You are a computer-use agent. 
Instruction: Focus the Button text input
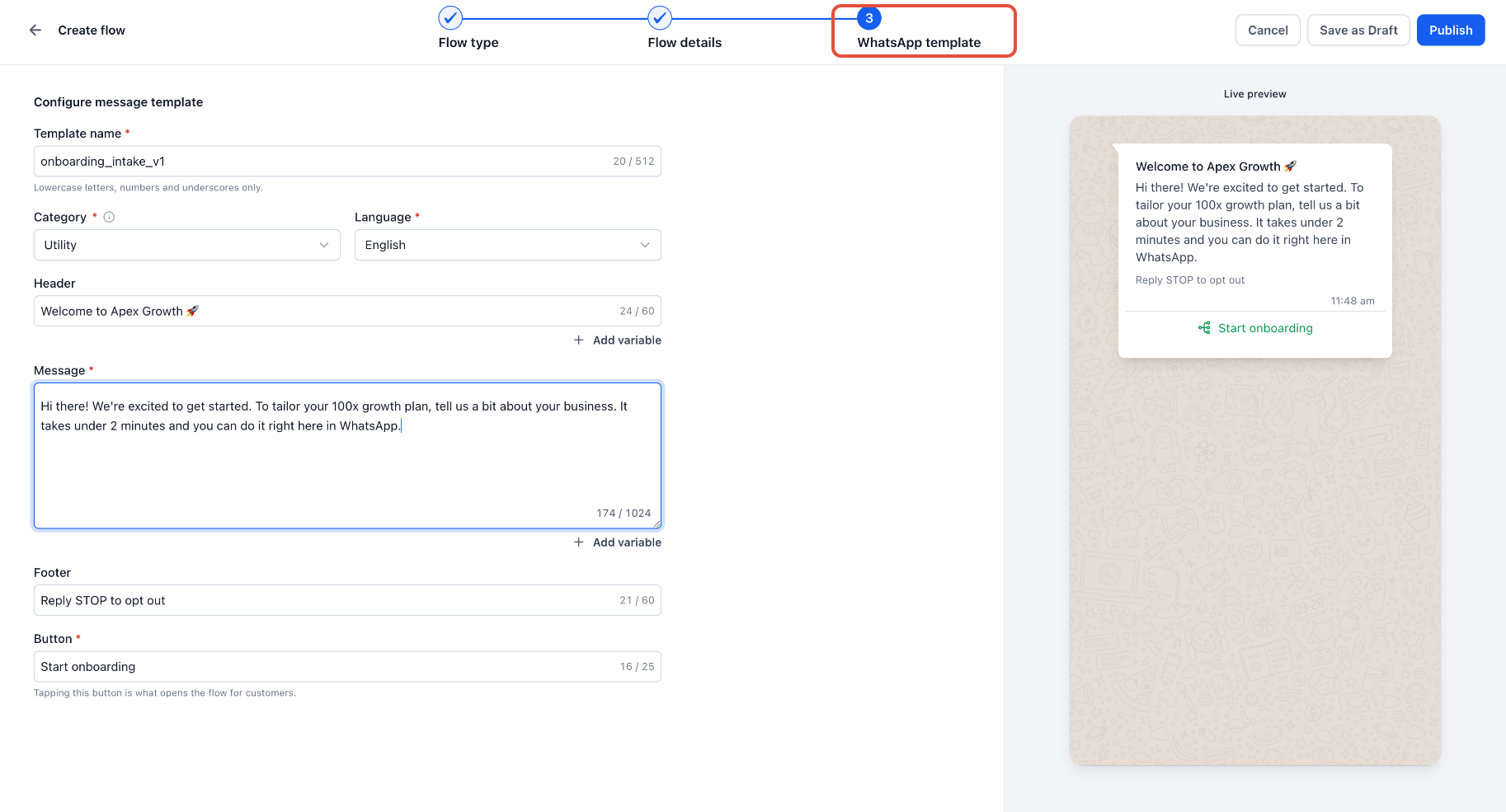(x=347, y=666)
